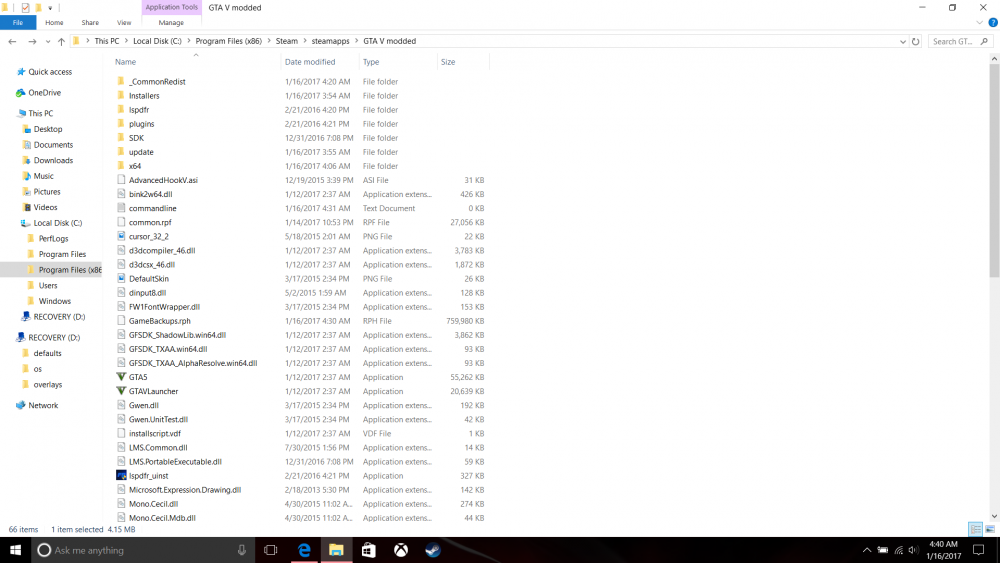This screenshot has height=563, width=1000.
Task: Open the GTA5 application icon
Action: tap(121, 377)
